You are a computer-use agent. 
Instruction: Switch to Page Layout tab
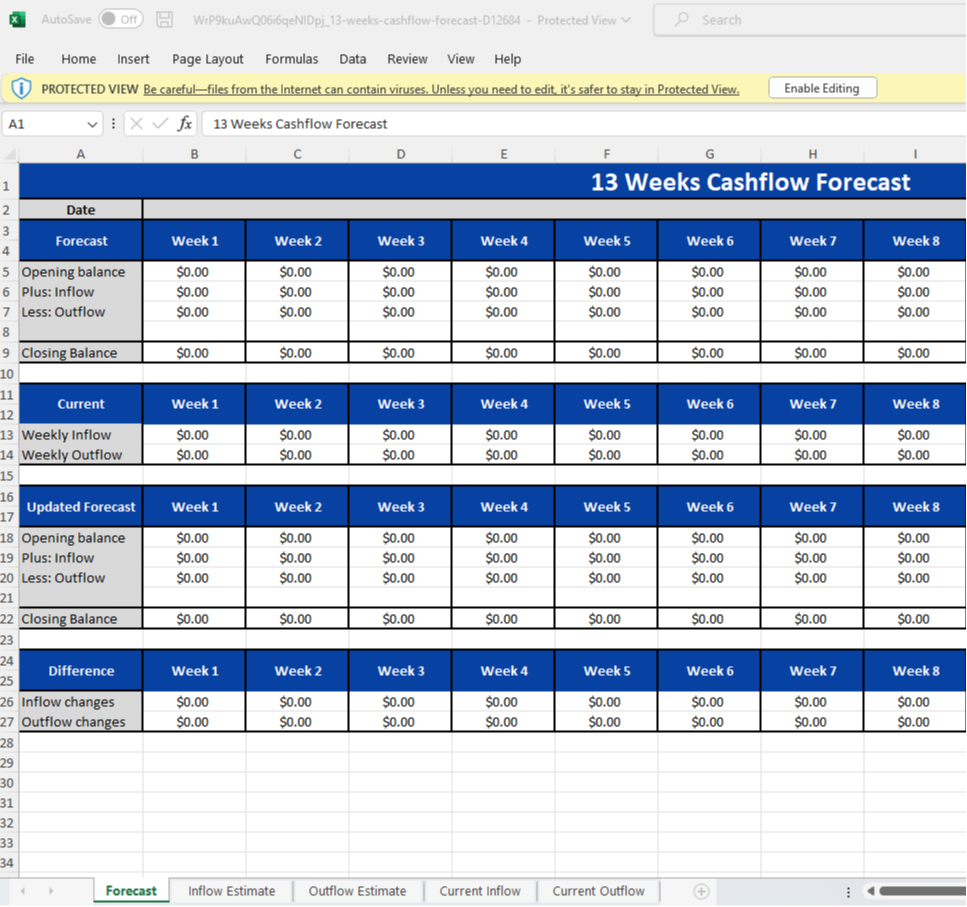(208, 59)
